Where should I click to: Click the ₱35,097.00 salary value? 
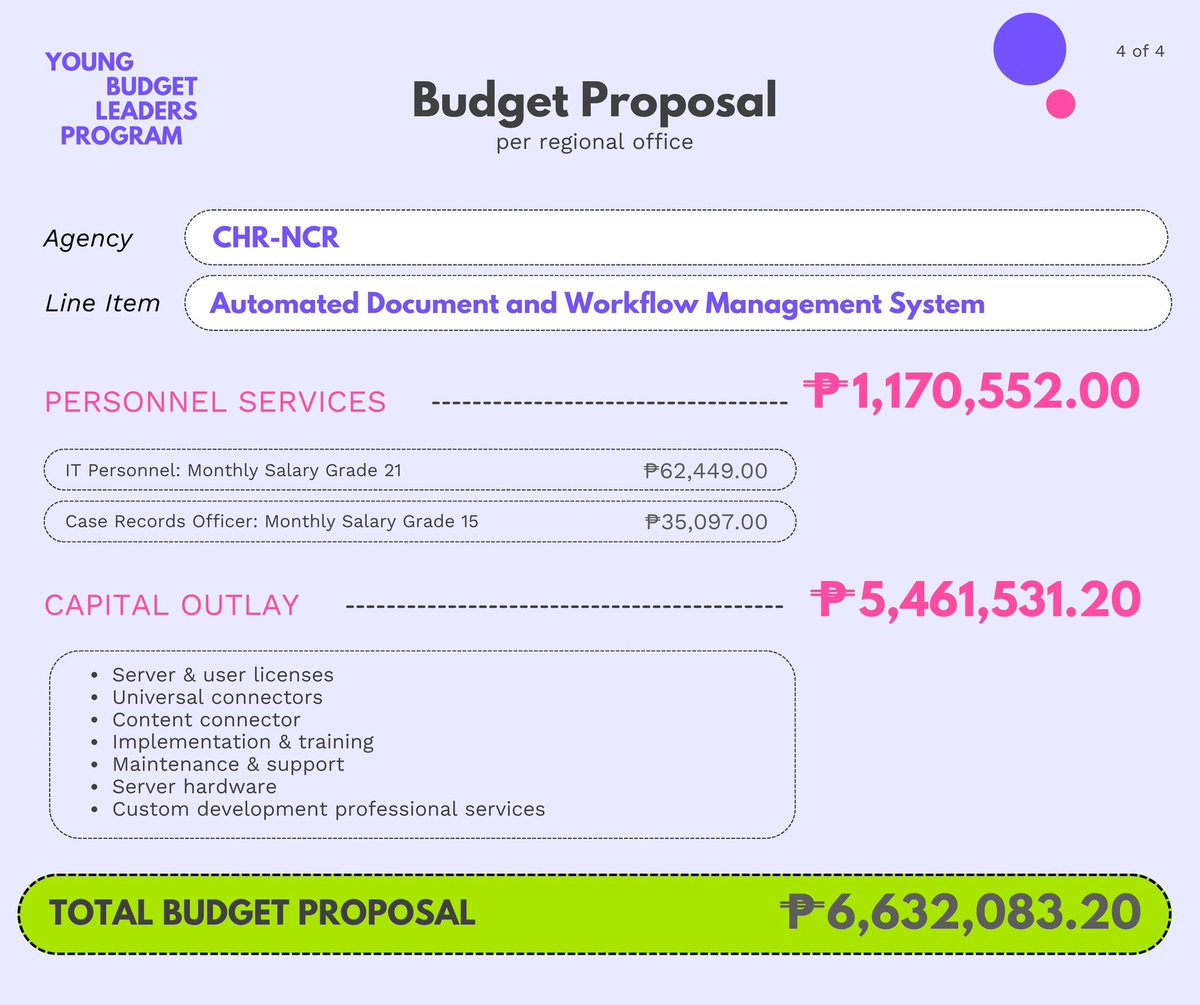point(707,522)
